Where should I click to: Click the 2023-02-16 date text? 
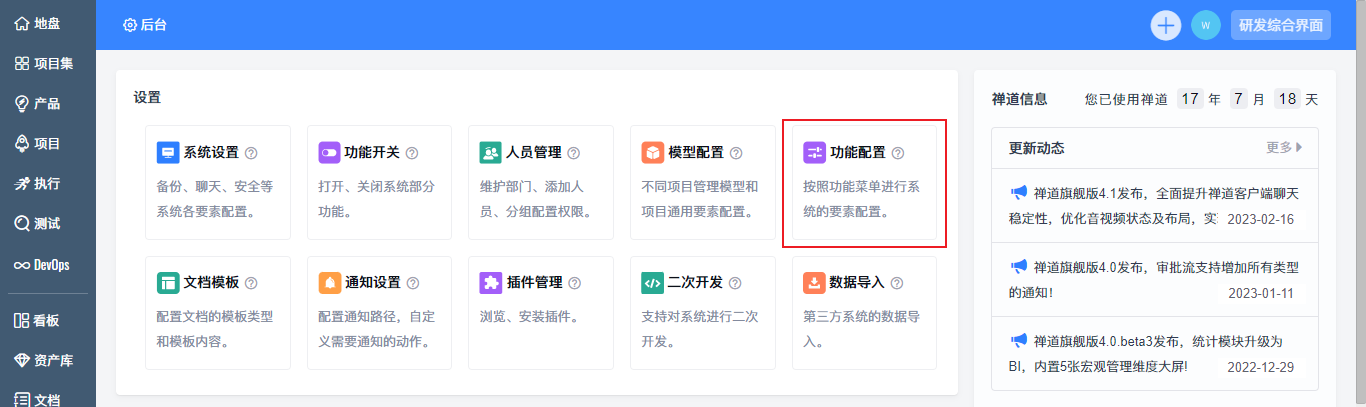click(1261, 219)
